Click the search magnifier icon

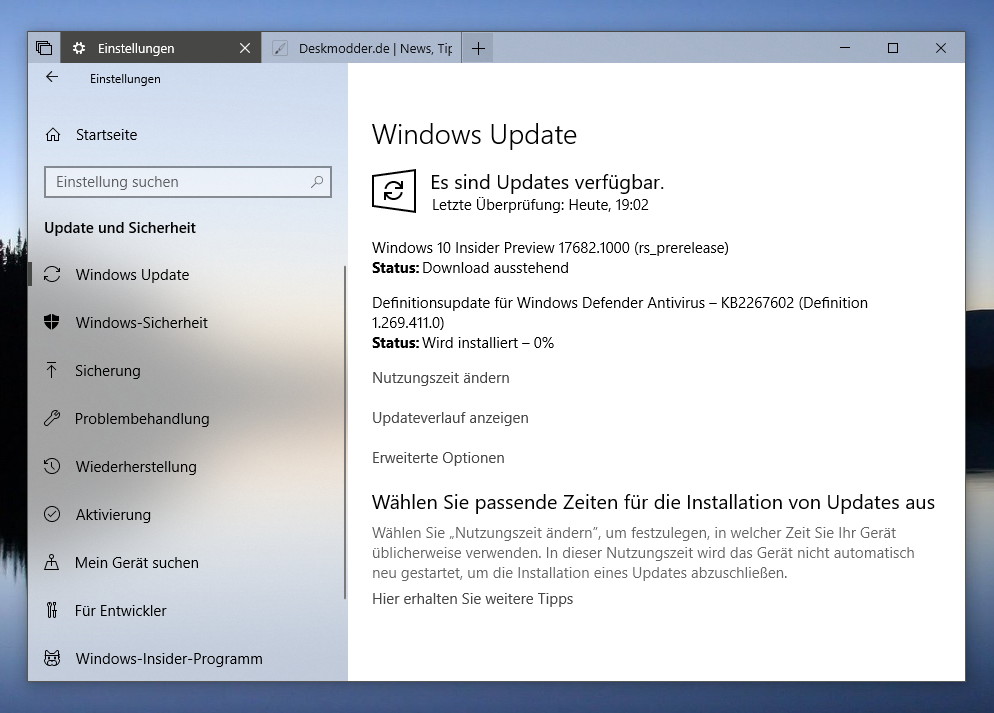pyautogui.click(x=317, y=182)
